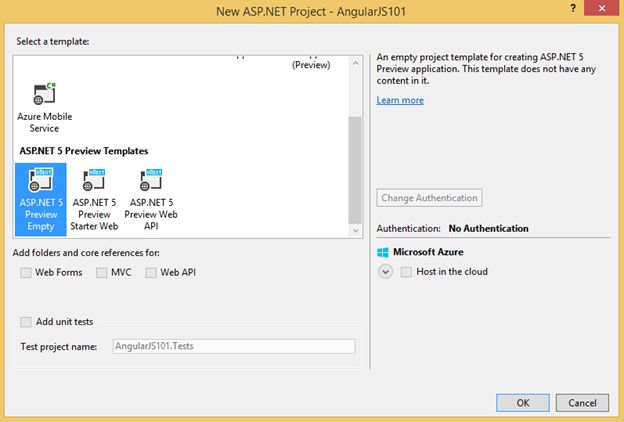Choose the ASP.NET 5 Preview Empty template
The width and height of the screenshot is (624, 422).
[41, 199]
